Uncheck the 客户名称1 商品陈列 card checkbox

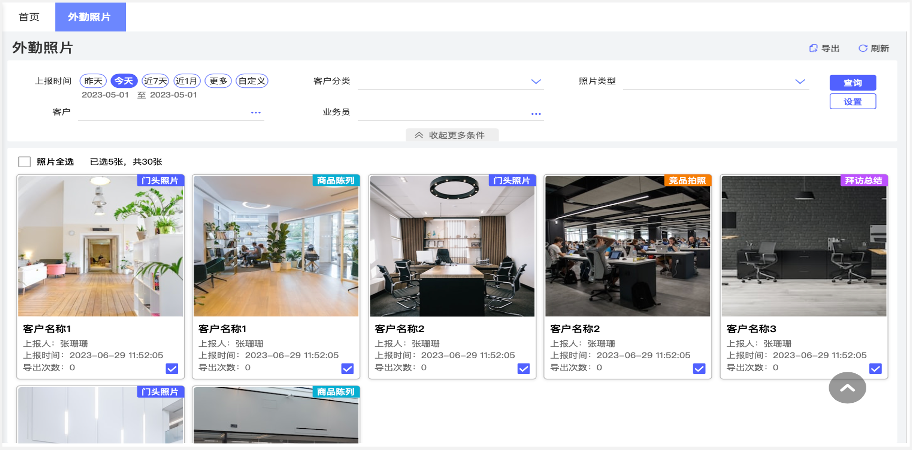tap(347, 369)
